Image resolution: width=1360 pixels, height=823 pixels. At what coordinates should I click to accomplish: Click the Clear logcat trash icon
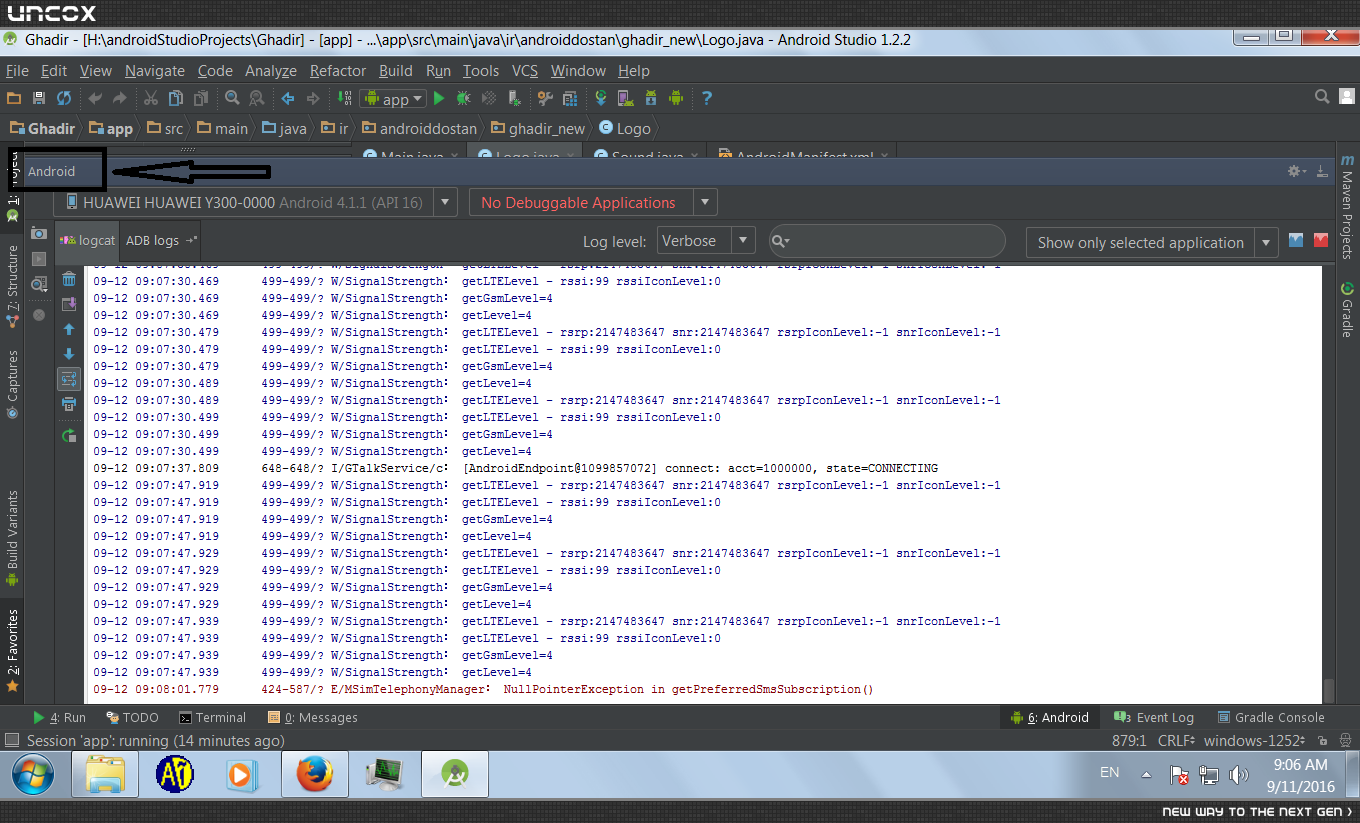click(69, 280)
